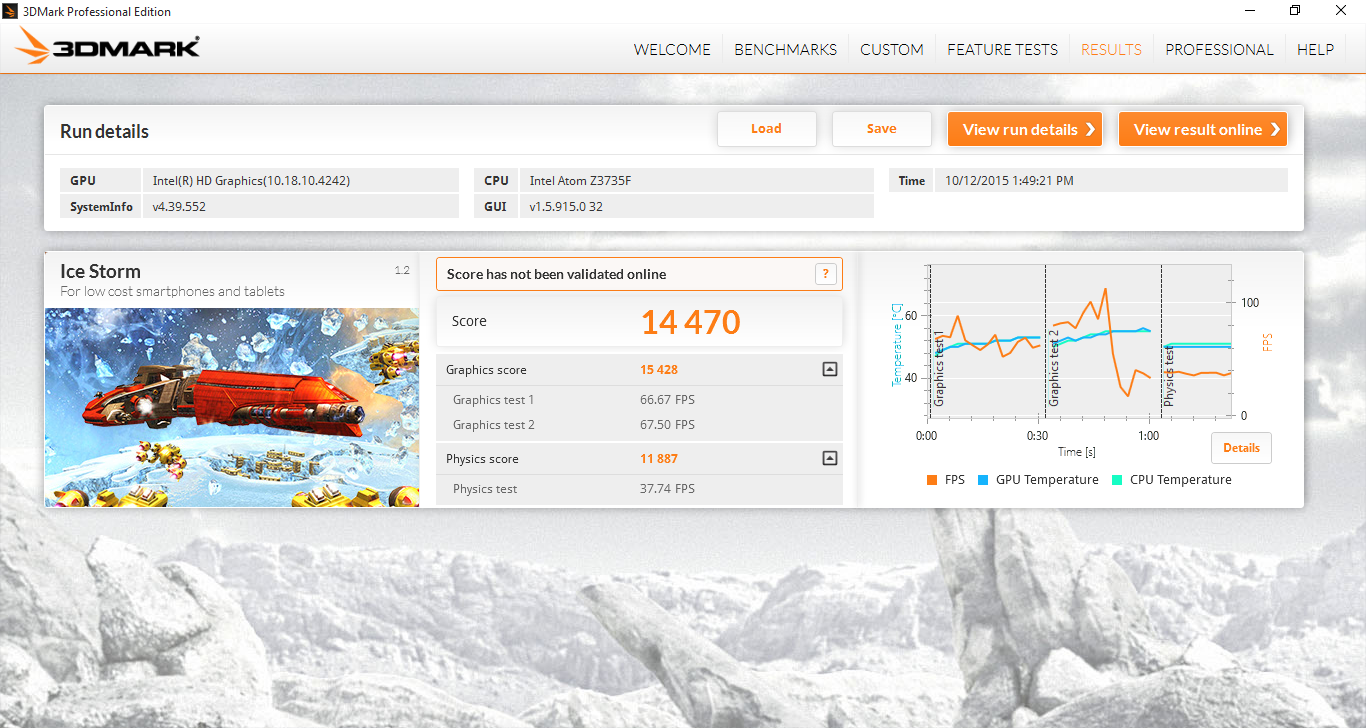Open View run details
The width and height of the screenshot is (1366, 728).
[1025, 129]
